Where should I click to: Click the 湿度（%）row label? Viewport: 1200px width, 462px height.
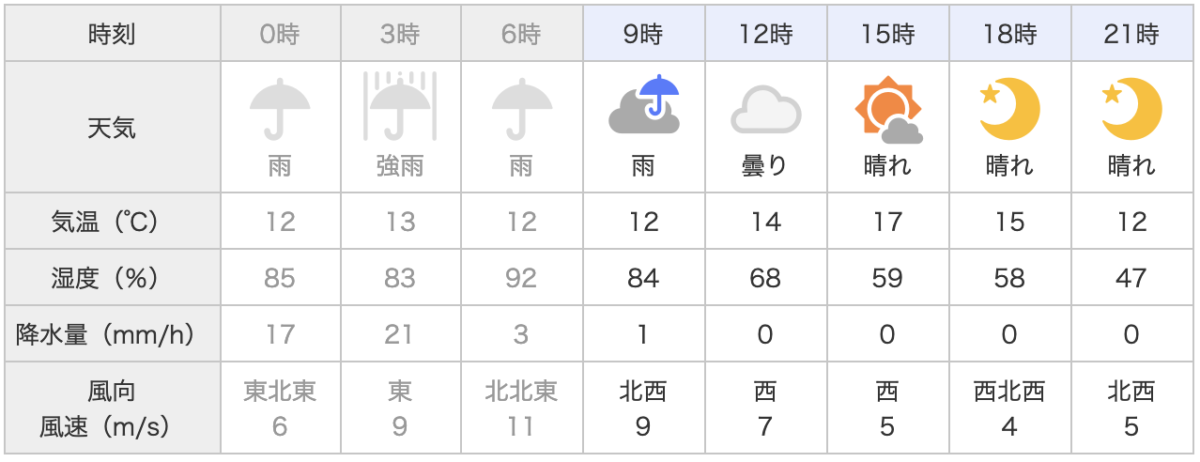pos(112,277)
